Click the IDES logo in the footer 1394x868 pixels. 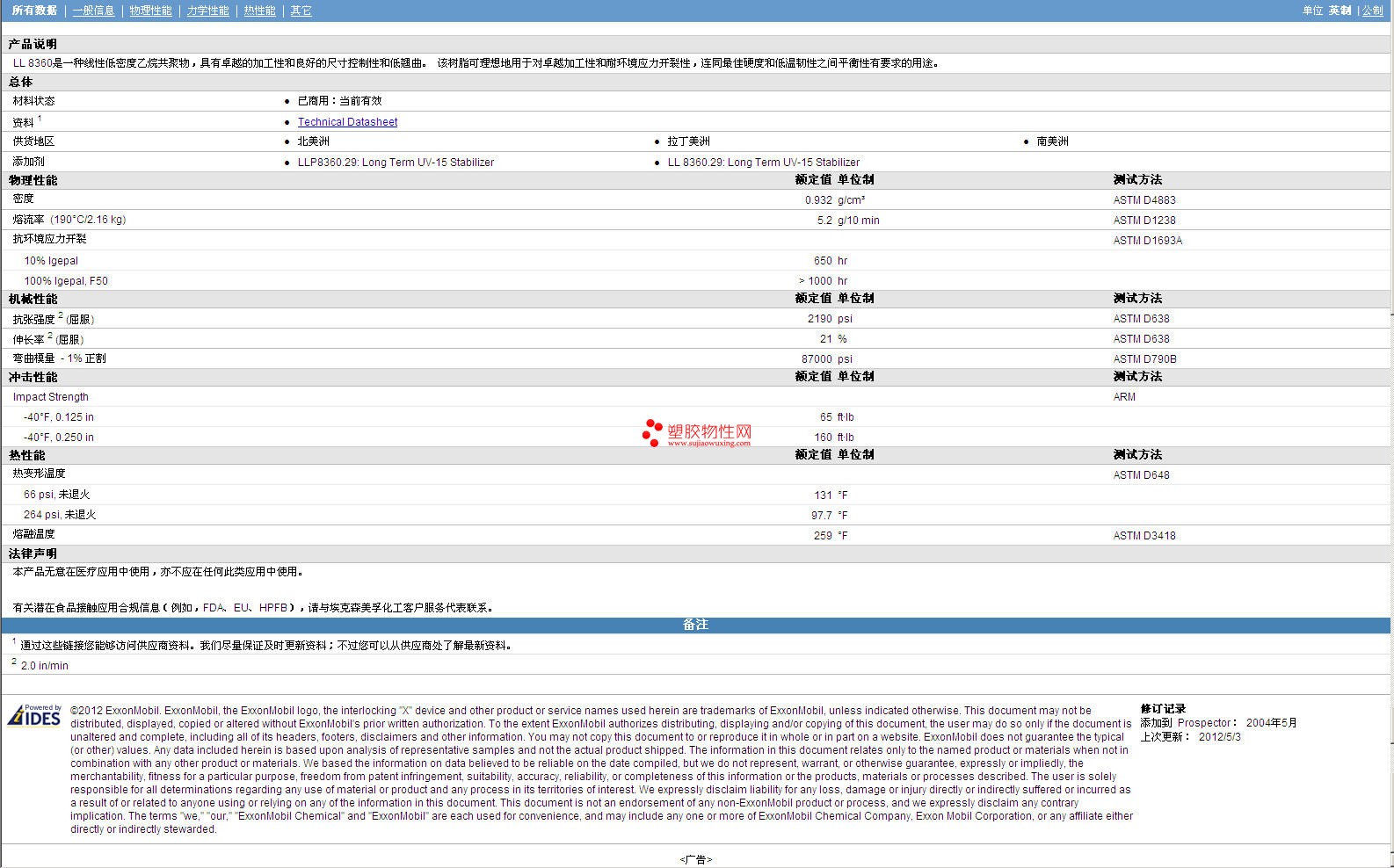[35, 716]
